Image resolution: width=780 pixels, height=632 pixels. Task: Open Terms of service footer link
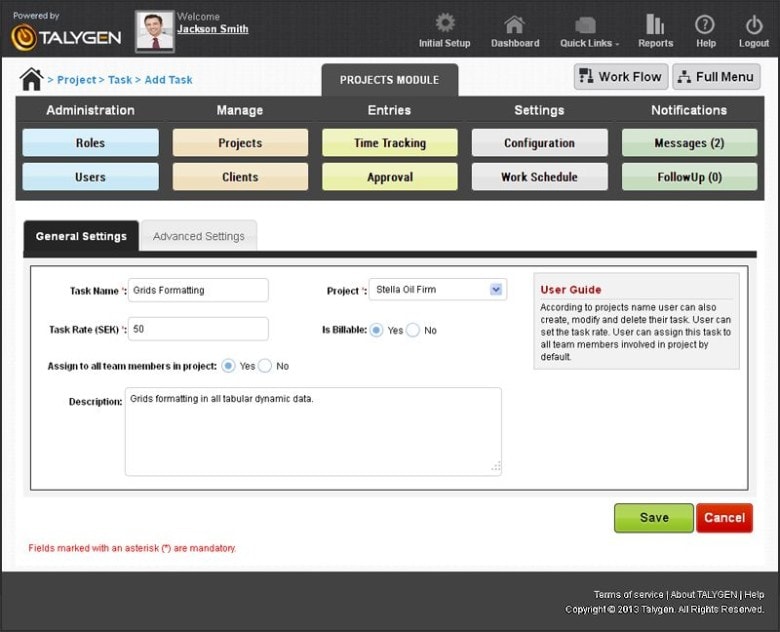(x=628, y=595)
